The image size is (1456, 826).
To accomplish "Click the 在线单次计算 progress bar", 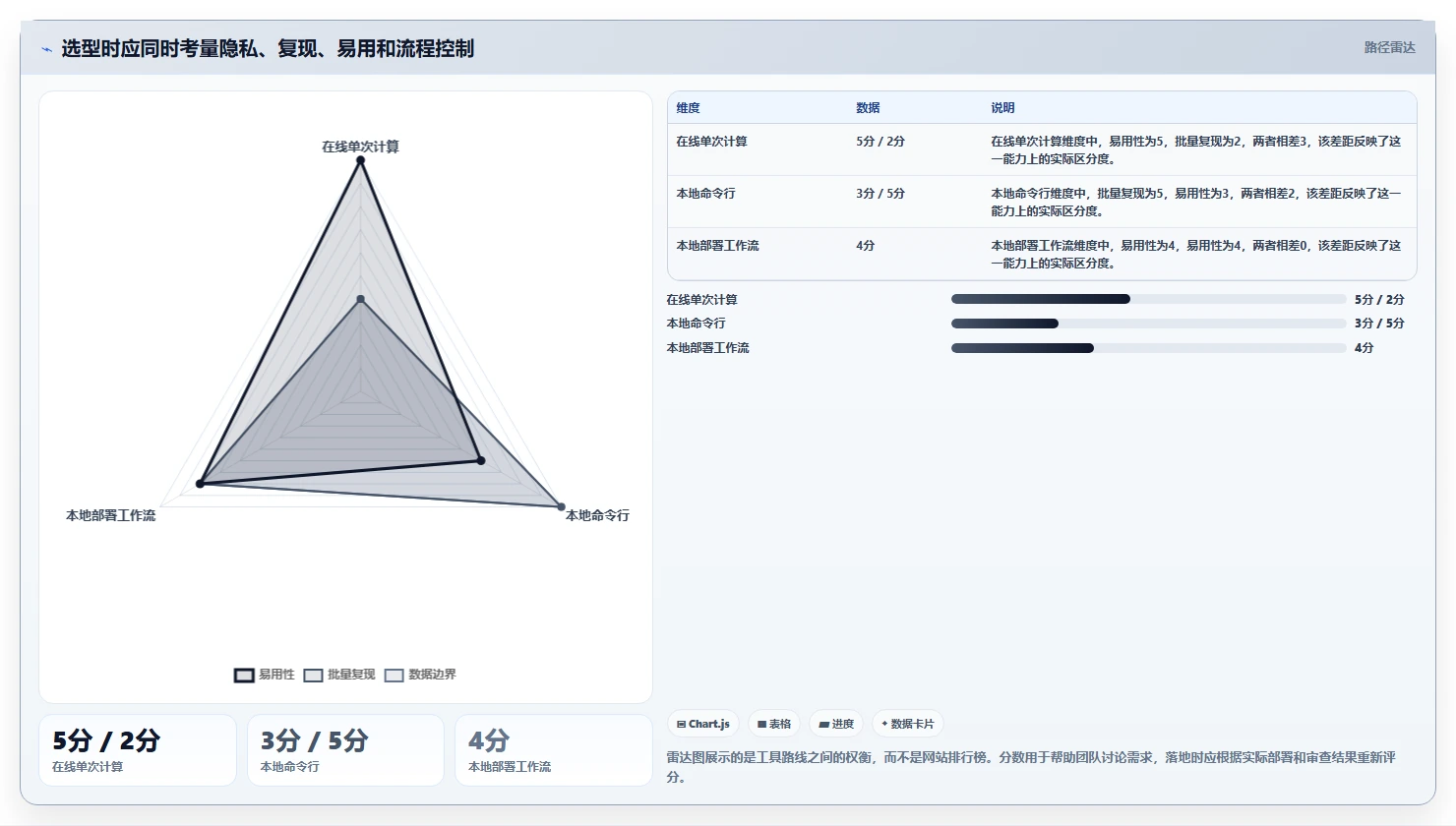I will (1148, 299).
